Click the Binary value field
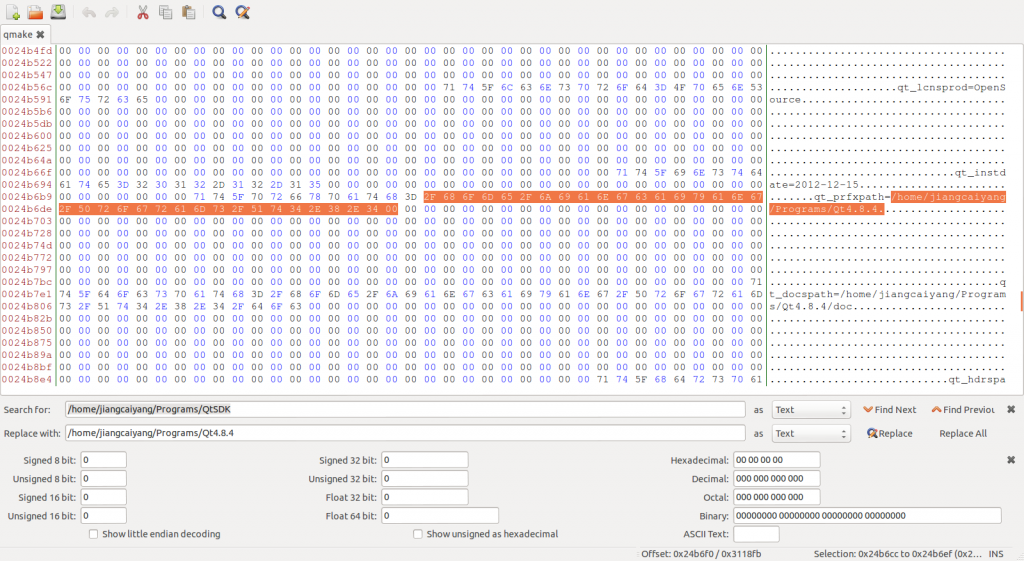This screenshot has width=1024, height=561. click(867, 516)
